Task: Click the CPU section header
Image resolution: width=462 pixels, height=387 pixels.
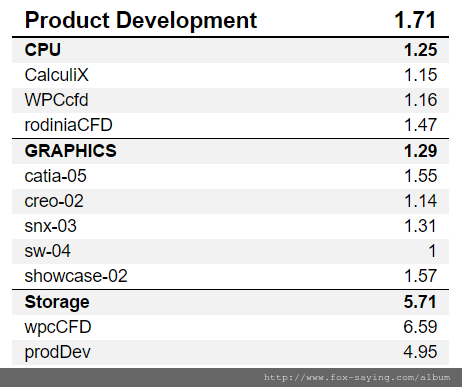Action: [43, 50]
